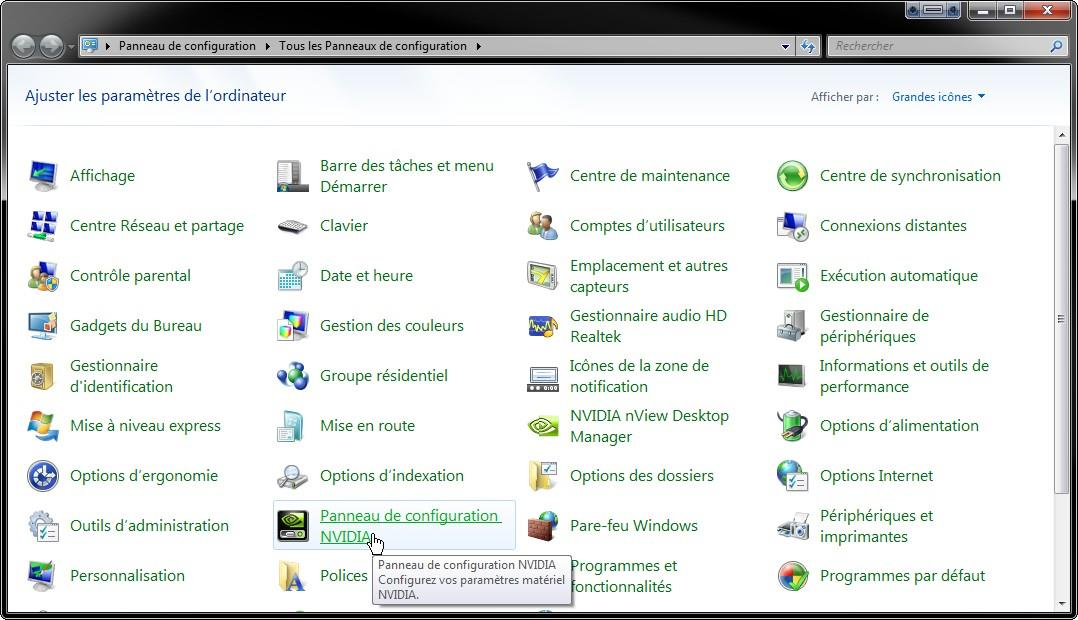Open the Gestionnaire de périphériques link
Screen dimensions: 1078x620
874,326
